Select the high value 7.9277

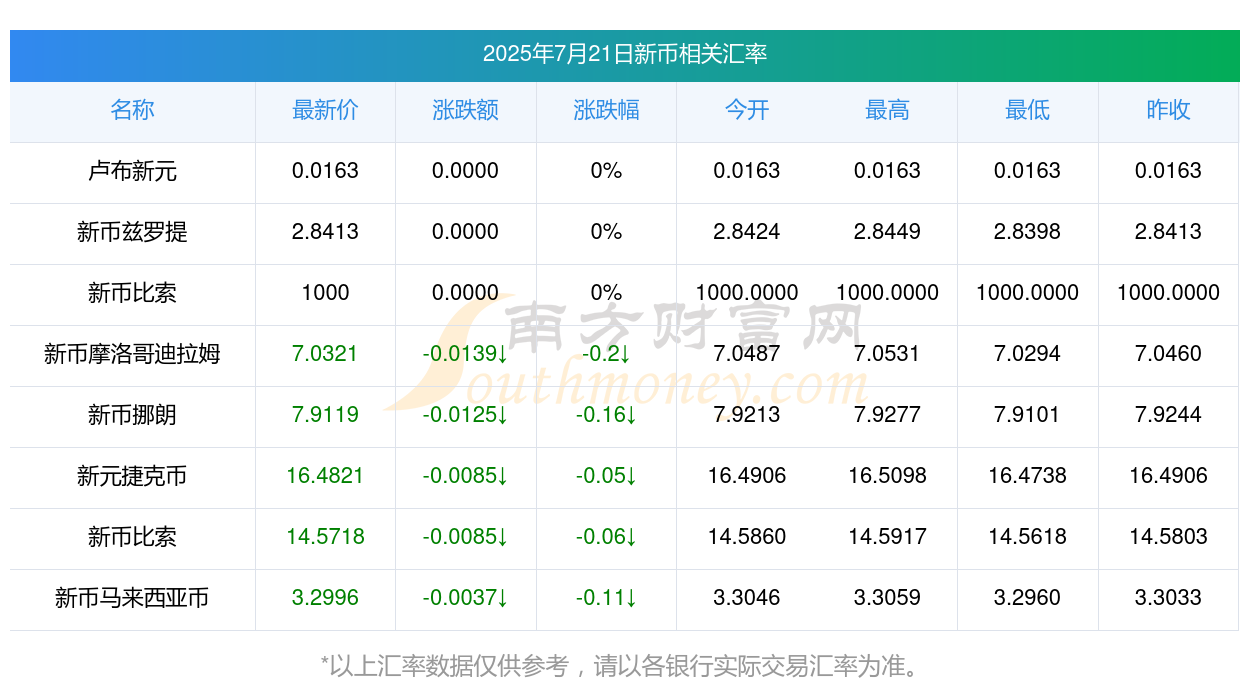(887, 415)
